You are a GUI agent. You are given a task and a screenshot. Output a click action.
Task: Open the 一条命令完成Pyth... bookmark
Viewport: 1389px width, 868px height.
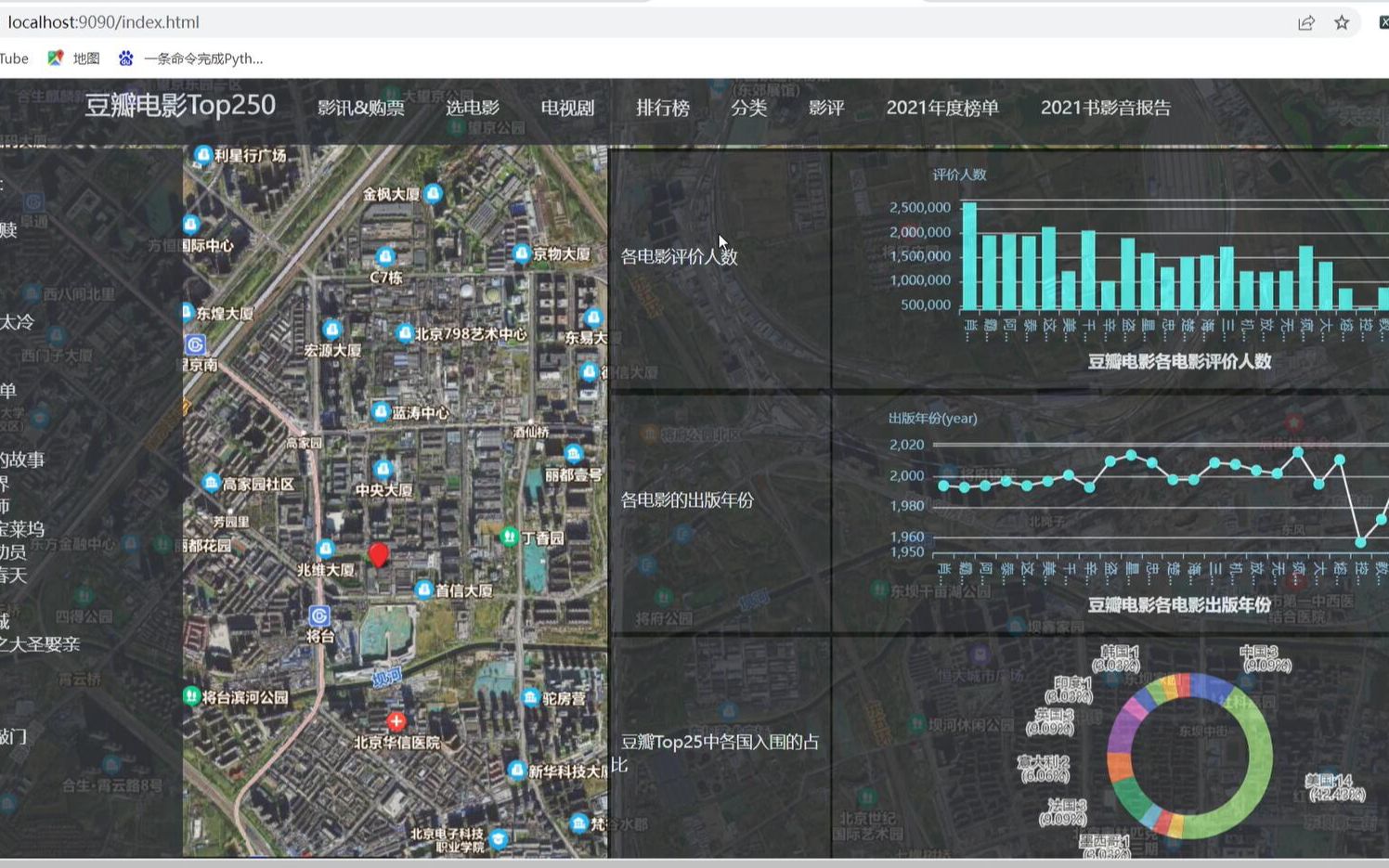191,58
